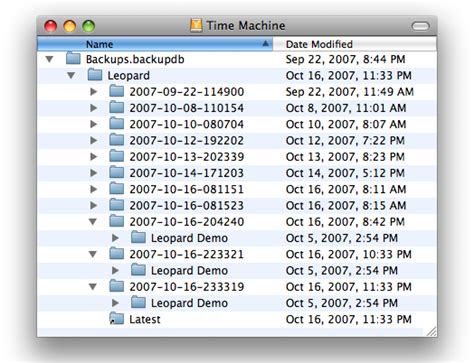Select the 2007-10-13-202339 name
The width and height of the screenshot is (474, 363).
click(187, 157)
